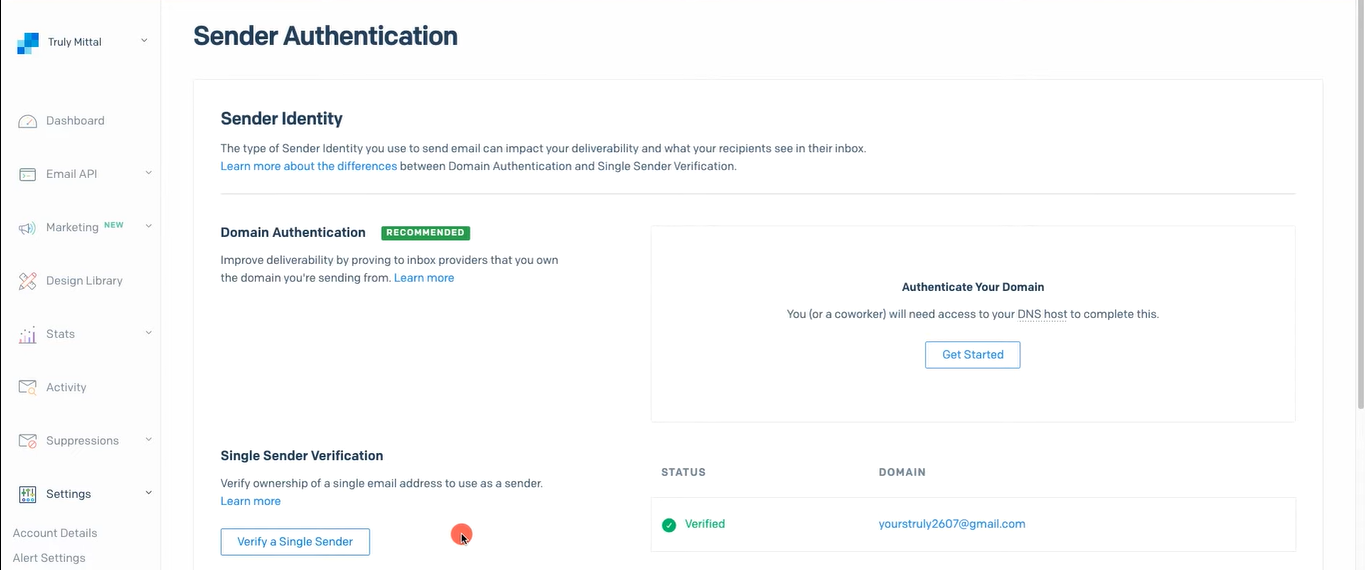
Task: Click the Activity envelope icon
Action: click(28, 387)
